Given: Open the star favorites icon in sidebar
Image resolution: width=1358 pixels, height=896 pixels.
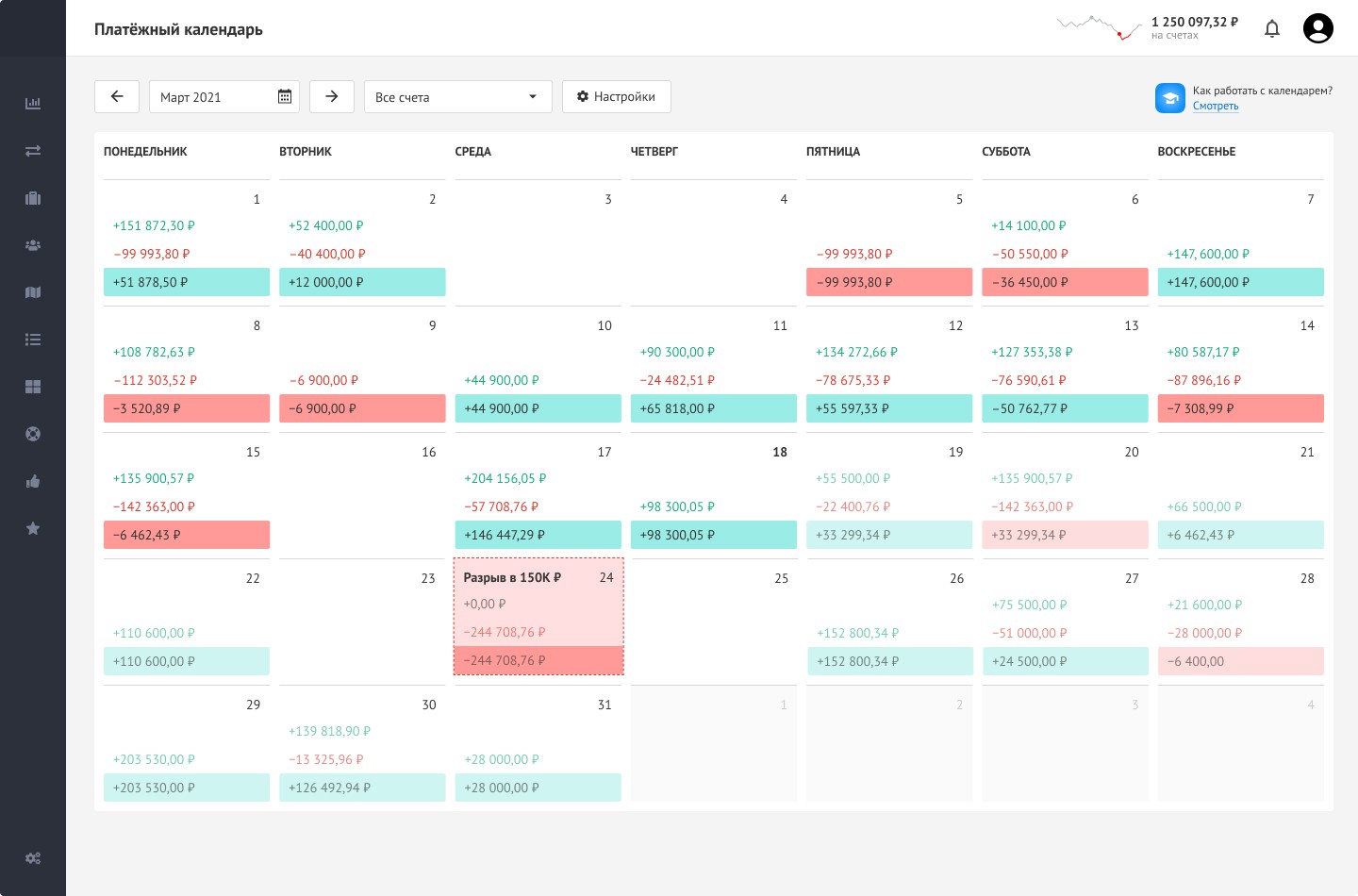Looking at the screenshot, I should pyautogui.click(x=33, y=528).
